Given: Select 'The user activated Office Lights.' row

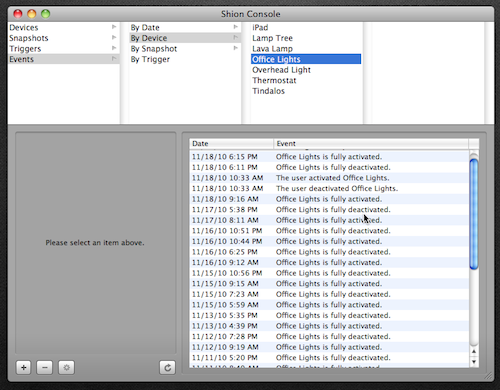Looking at the screenshot, I should coord(329,178).
